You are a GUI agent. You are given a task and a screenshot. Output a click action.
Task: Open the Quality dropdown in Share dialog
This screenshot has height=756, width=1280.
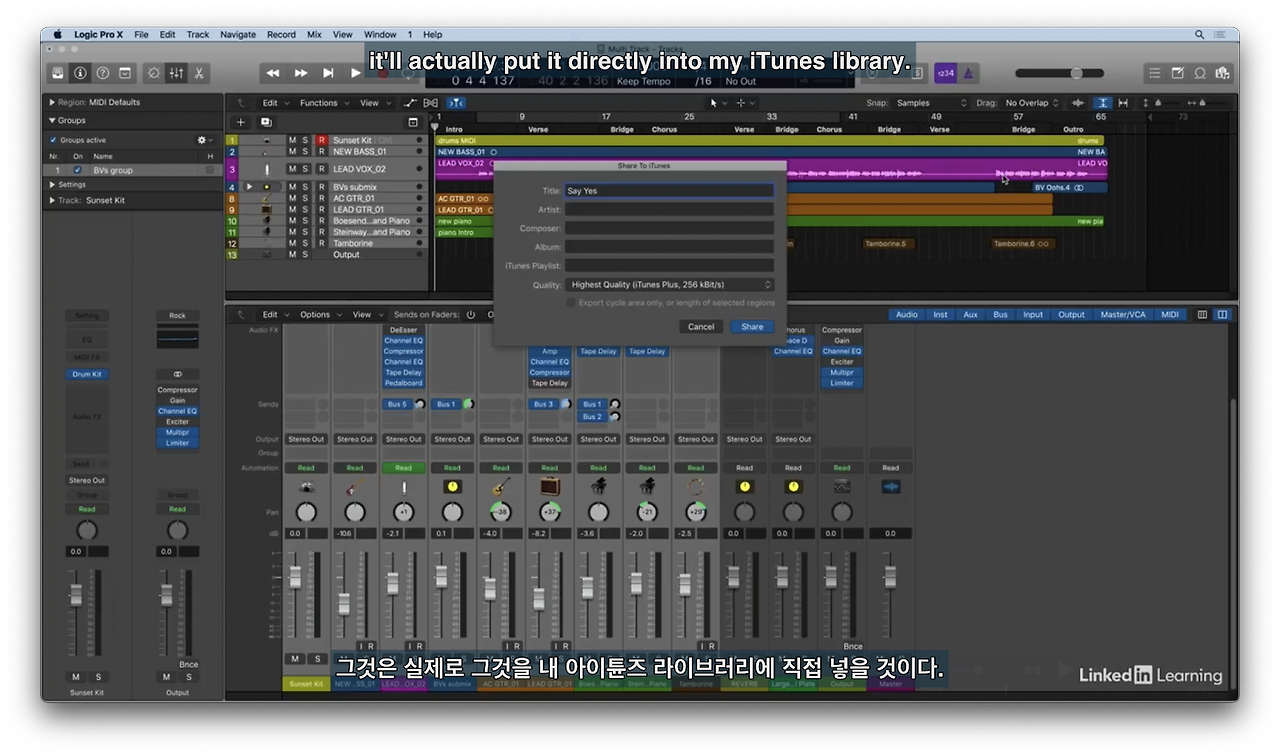pos(669,285)
